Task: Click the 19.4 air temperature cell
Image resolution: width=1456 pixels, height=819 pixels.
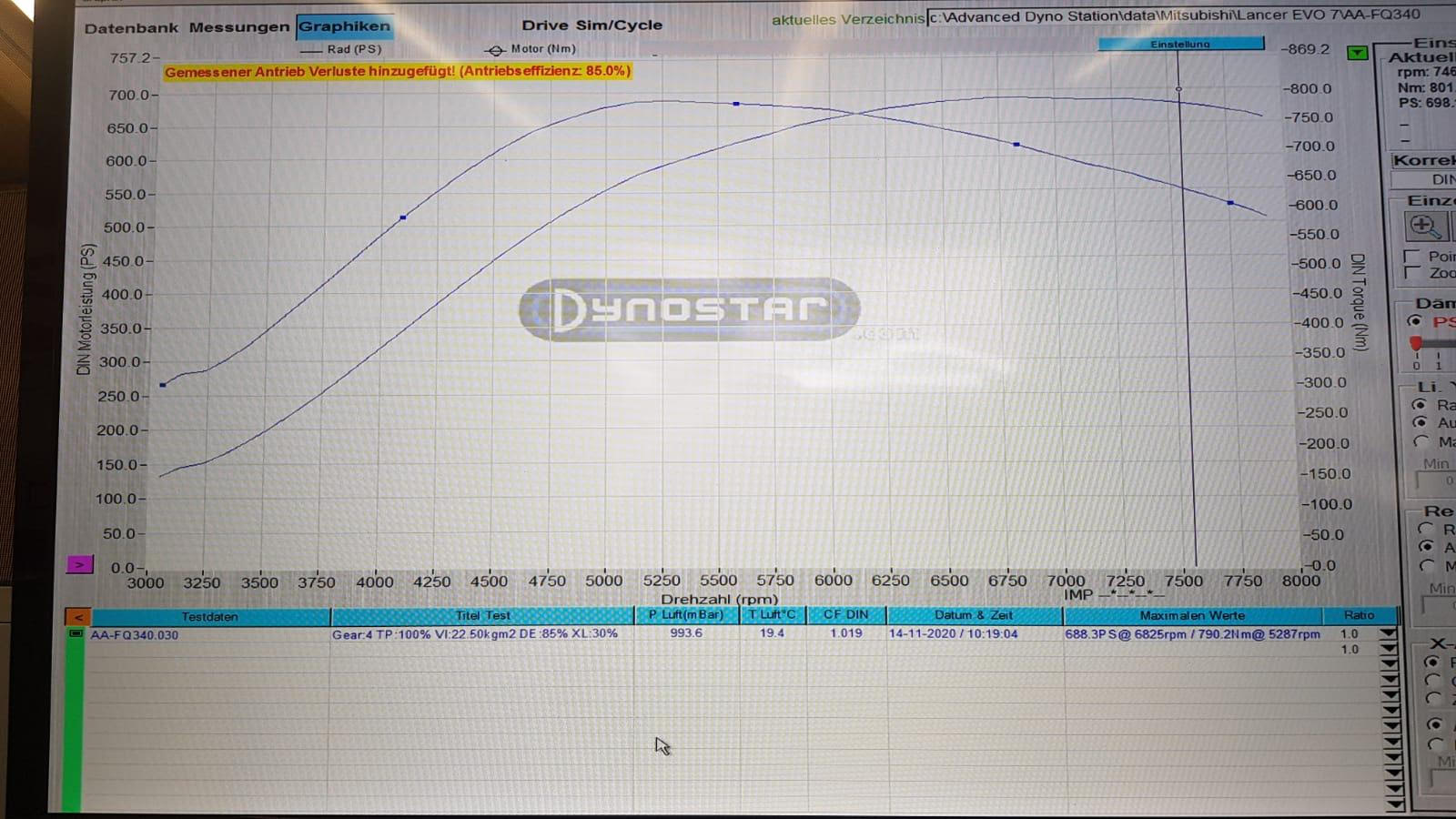Action: coord(772,632)
